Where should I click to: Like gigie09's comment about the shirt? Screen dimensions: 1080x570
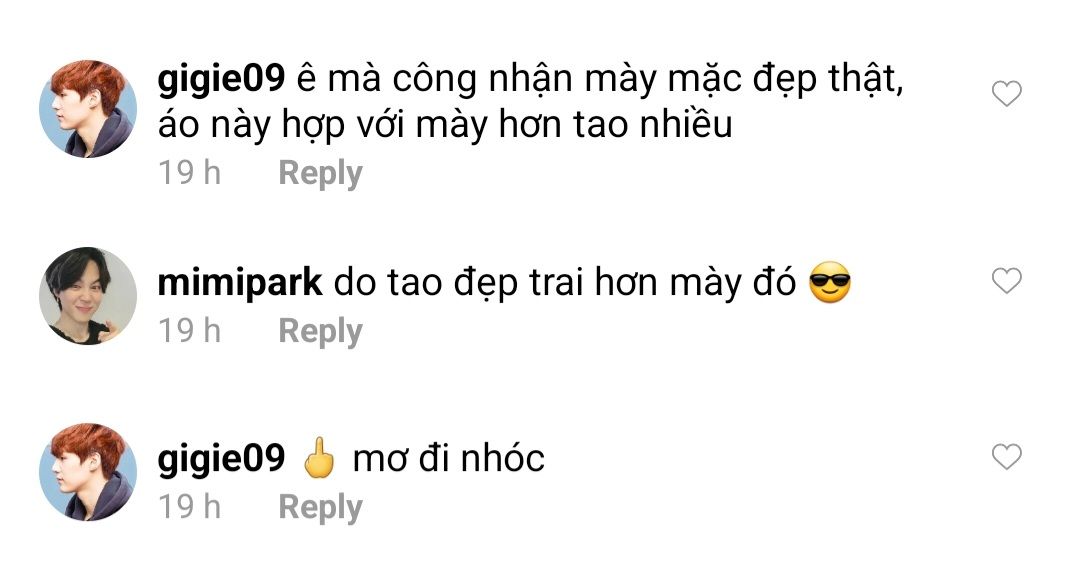[x=1006, y=94]
